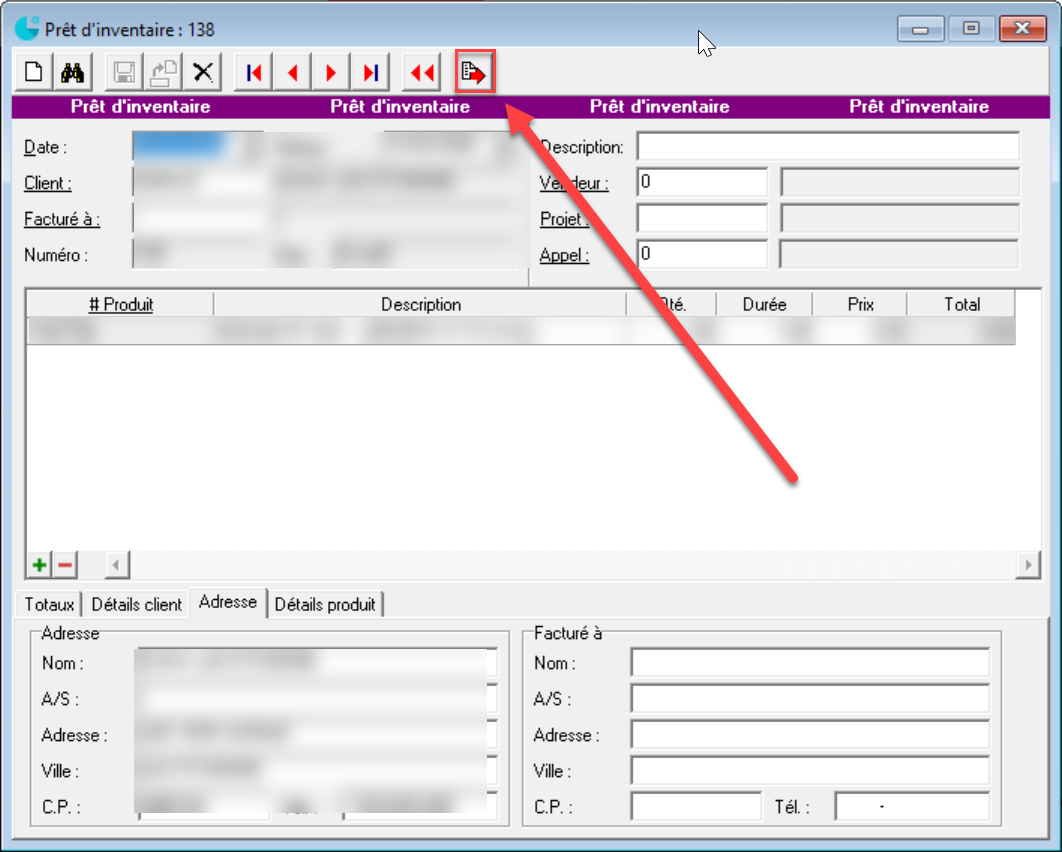Screen dimensions: 1062x852
Task: Open the Détails produit tab
Action: pos(326,605)
